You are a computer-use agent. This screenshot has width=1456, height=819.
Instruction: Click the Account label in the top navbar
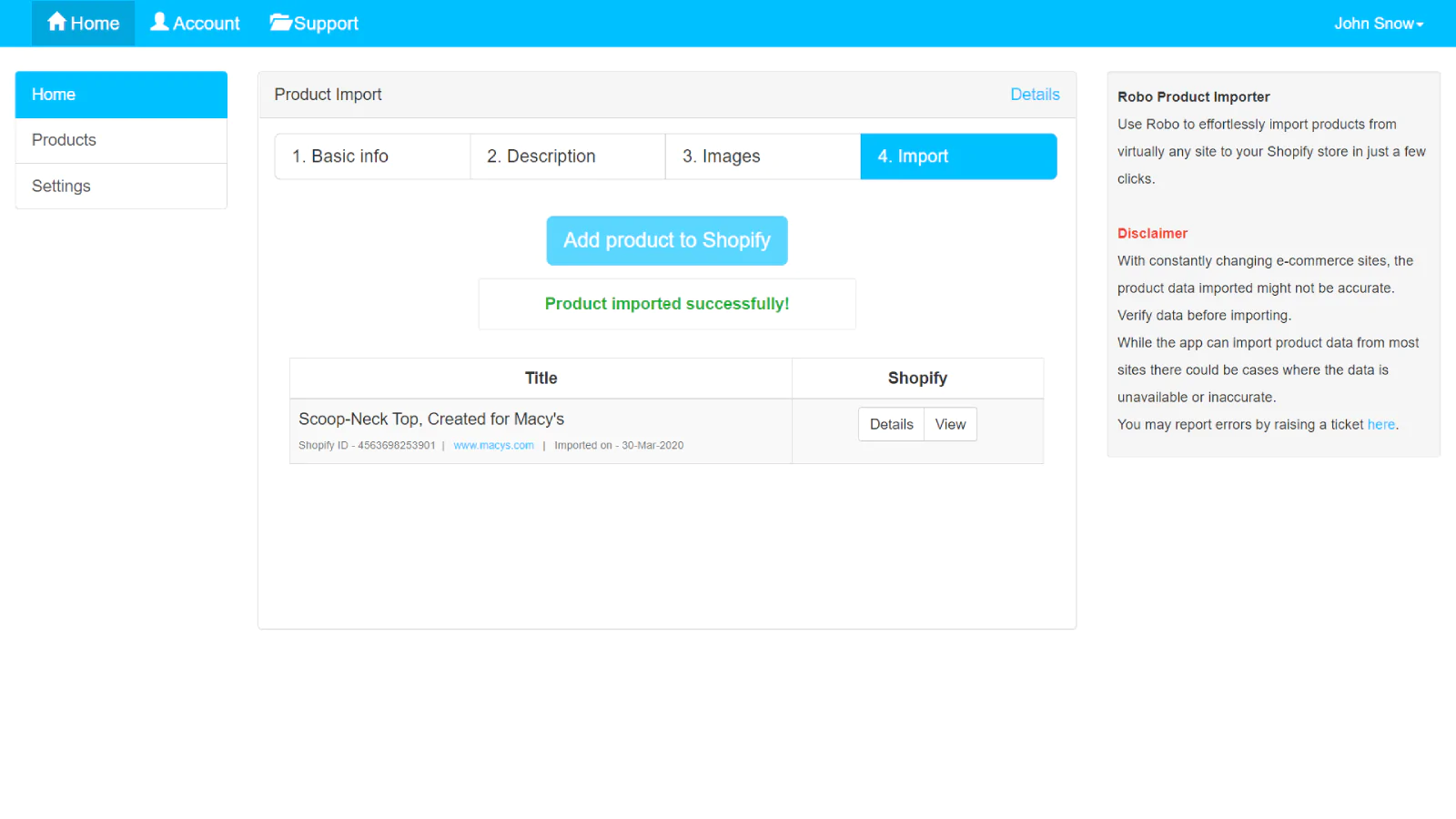[x=207, y=24]
